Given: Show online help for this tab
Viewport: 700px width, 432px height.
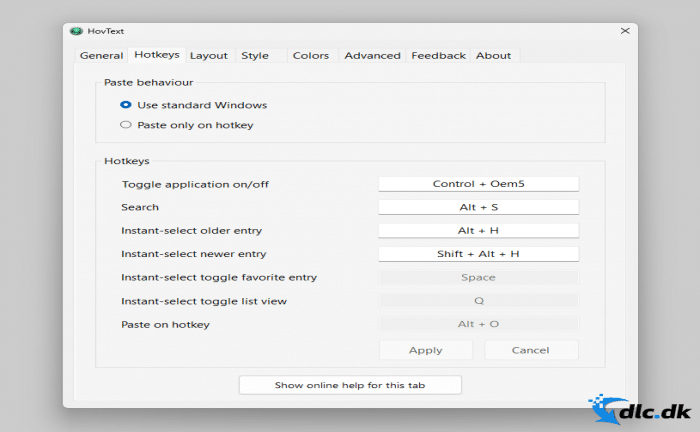Looking at the screenshot, I should coord(350,385).
